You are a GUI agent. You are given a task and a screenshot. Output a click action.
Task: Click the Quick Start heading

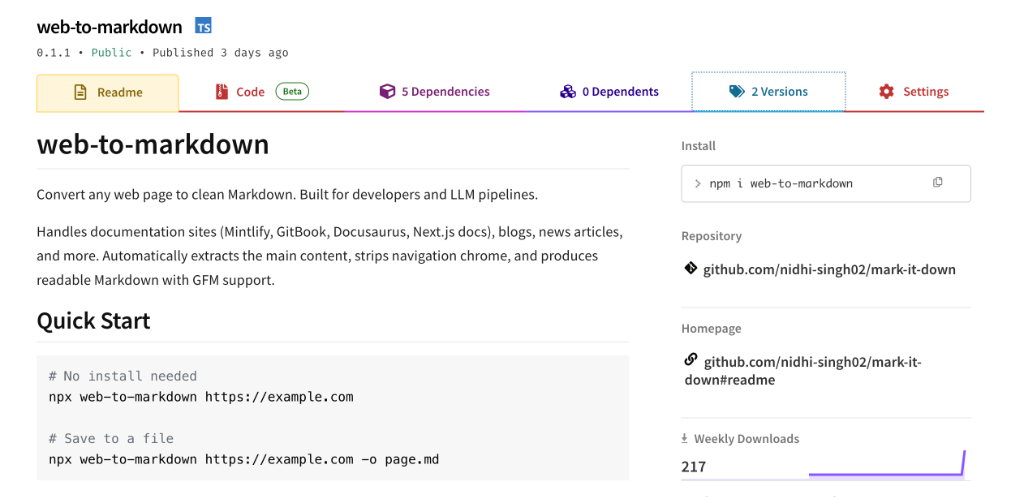93,321
